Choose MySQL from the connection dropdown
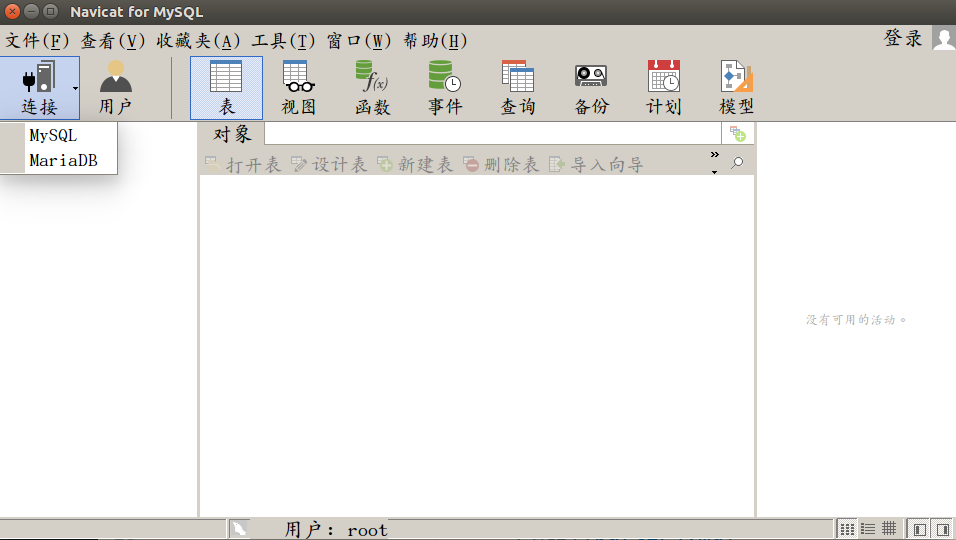This screenshot has width=956, height=540. tap(53, 136)
